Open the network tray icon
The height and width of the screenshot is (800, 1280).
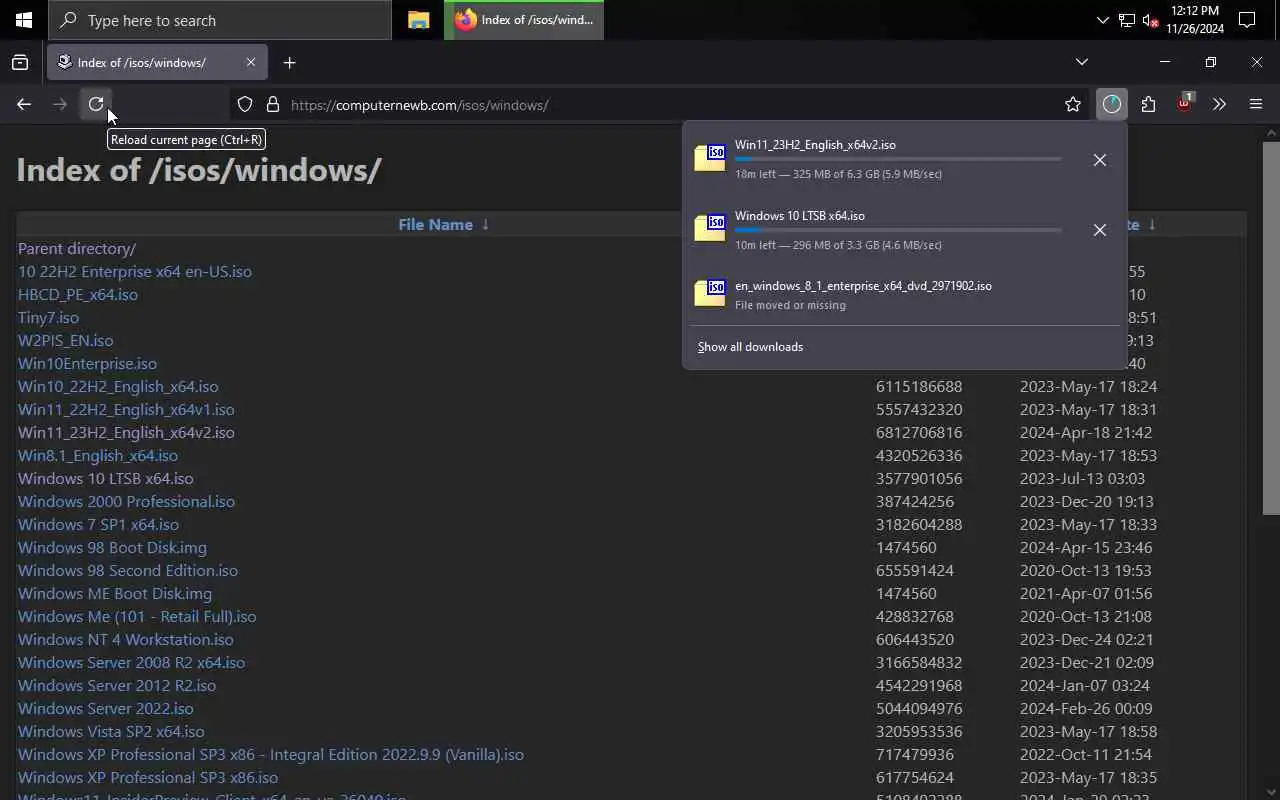(x=1126, y=20)
